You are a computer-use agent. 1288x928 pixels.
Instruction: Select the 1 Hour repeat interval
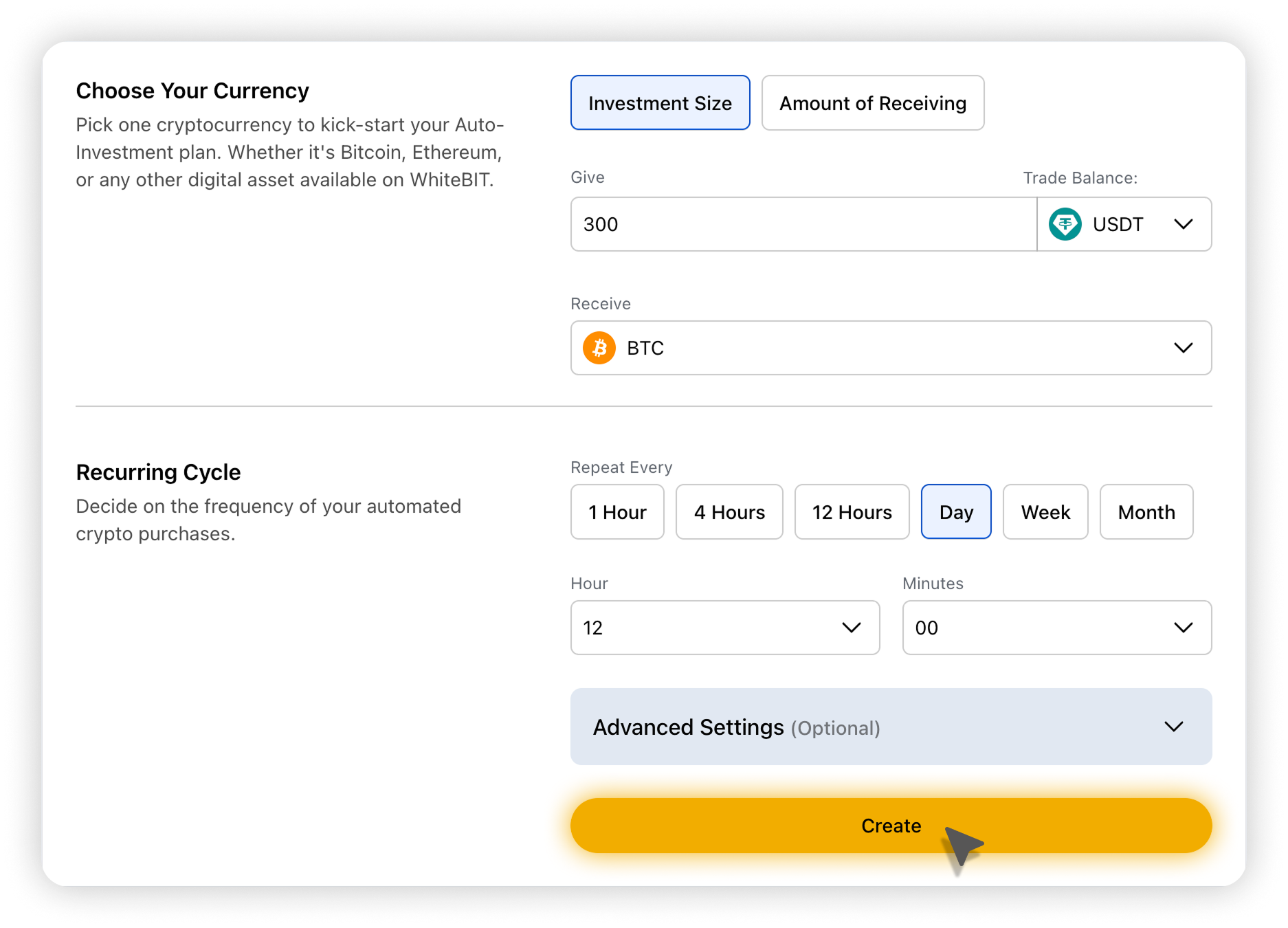tap(617, 512)
